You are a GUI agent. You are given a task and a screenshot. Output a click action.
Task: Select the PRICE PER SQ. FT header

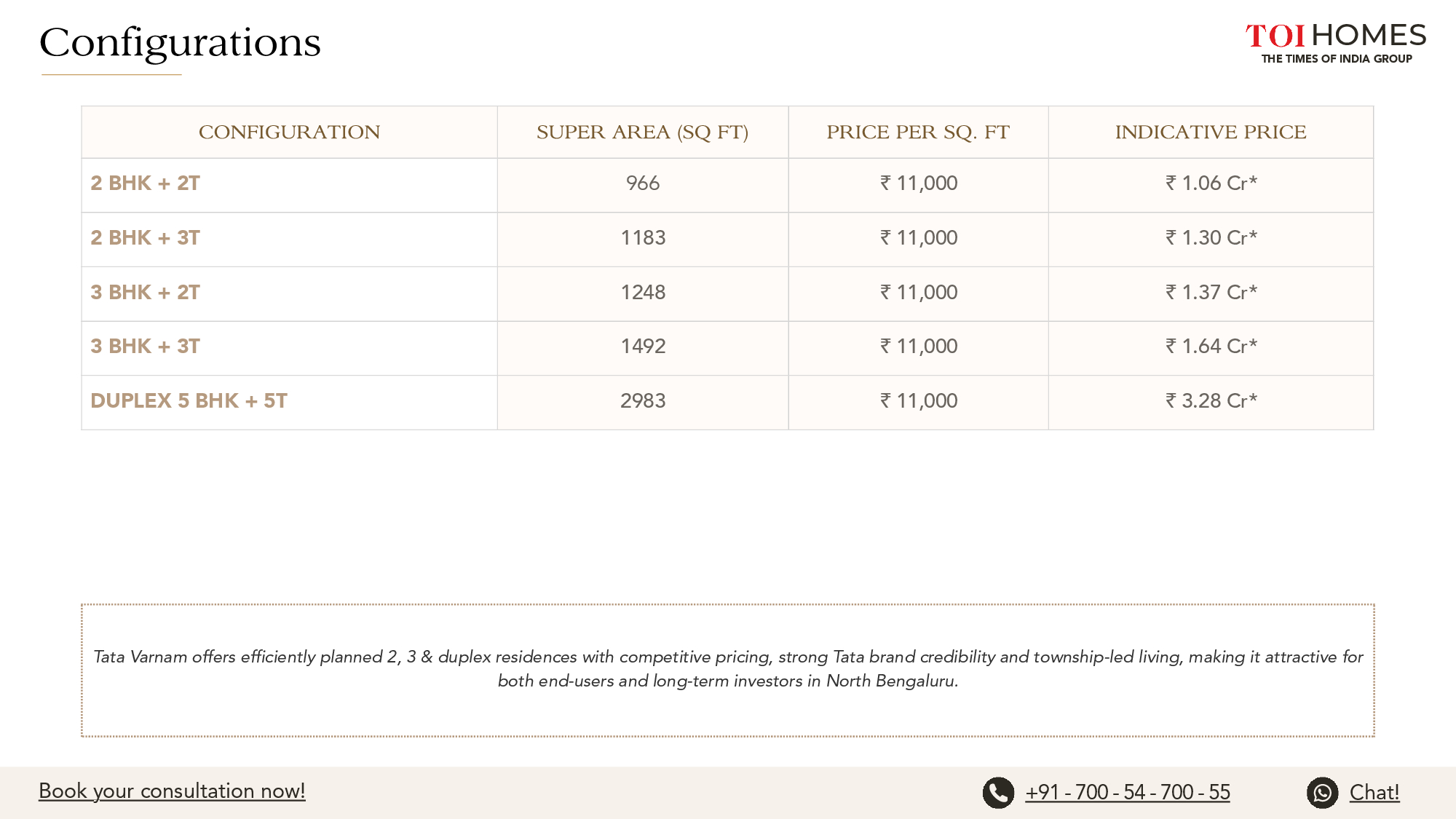[918, 132]
